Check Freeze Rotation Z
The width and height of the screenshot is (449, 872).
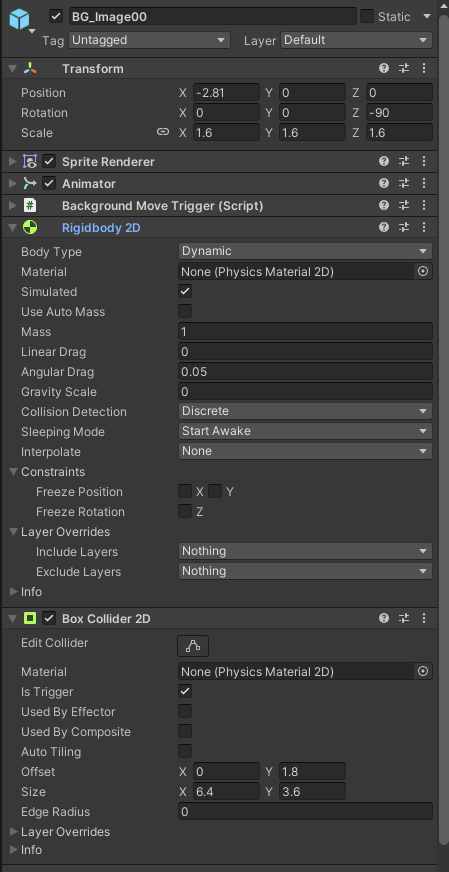click(x=185, y=512)
